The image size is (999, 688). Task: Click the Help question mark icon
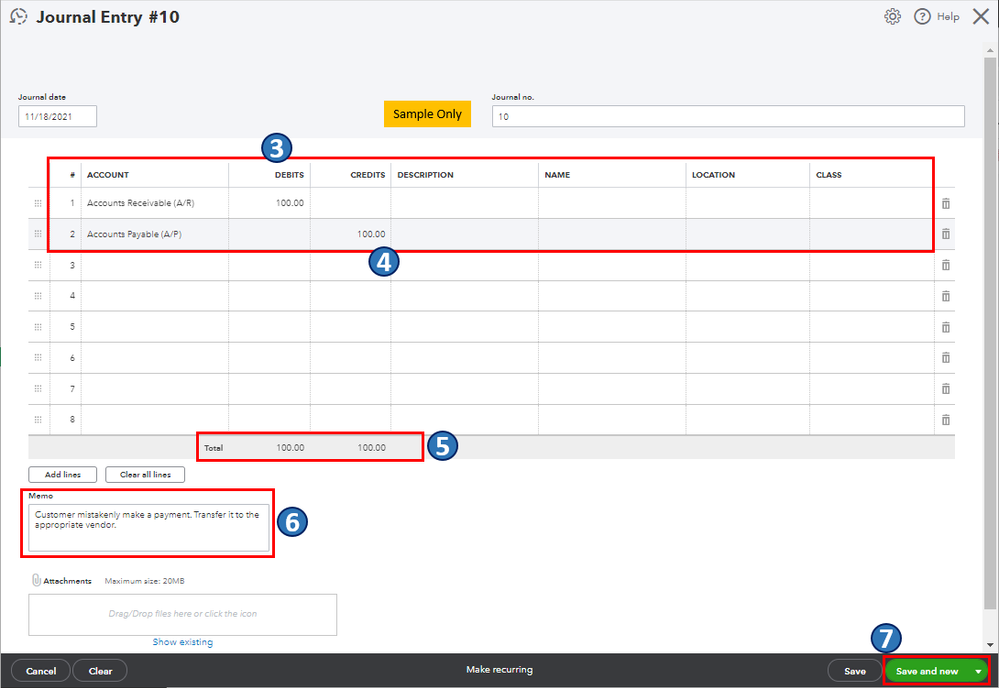coord(922,17)
